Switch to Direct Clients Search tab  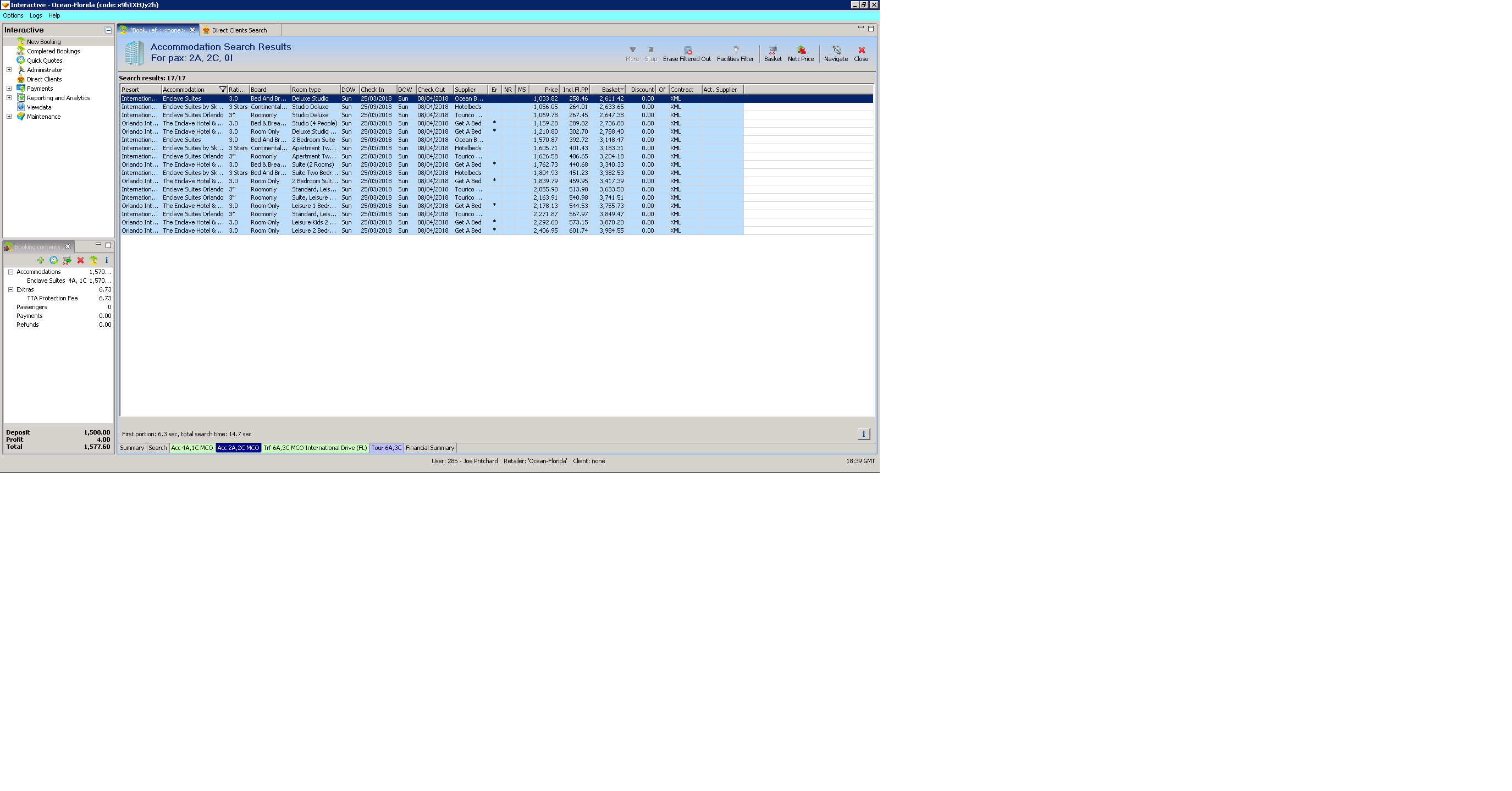(x=239, y=31)
